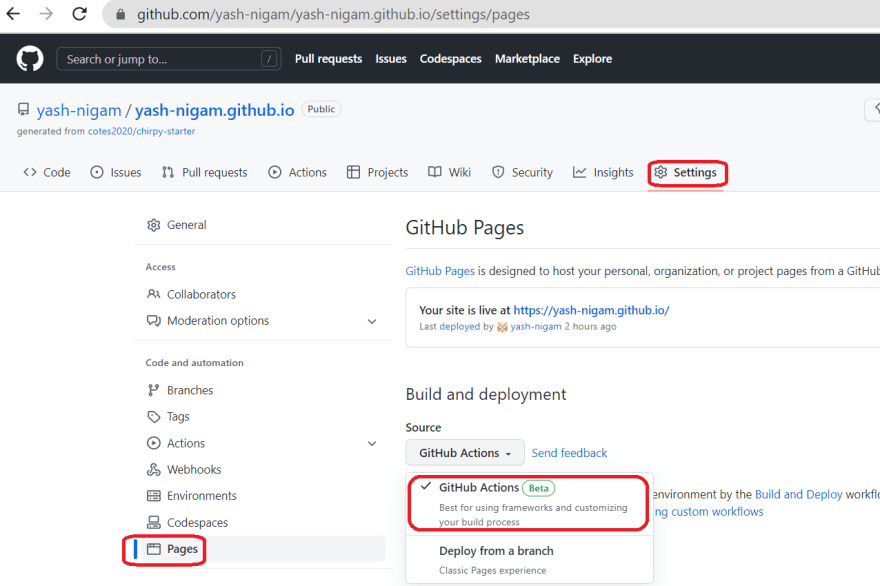Switch to the repository Wiki tab
The width and height of the screenshot is (880, 586).
[x=450, y=172]
